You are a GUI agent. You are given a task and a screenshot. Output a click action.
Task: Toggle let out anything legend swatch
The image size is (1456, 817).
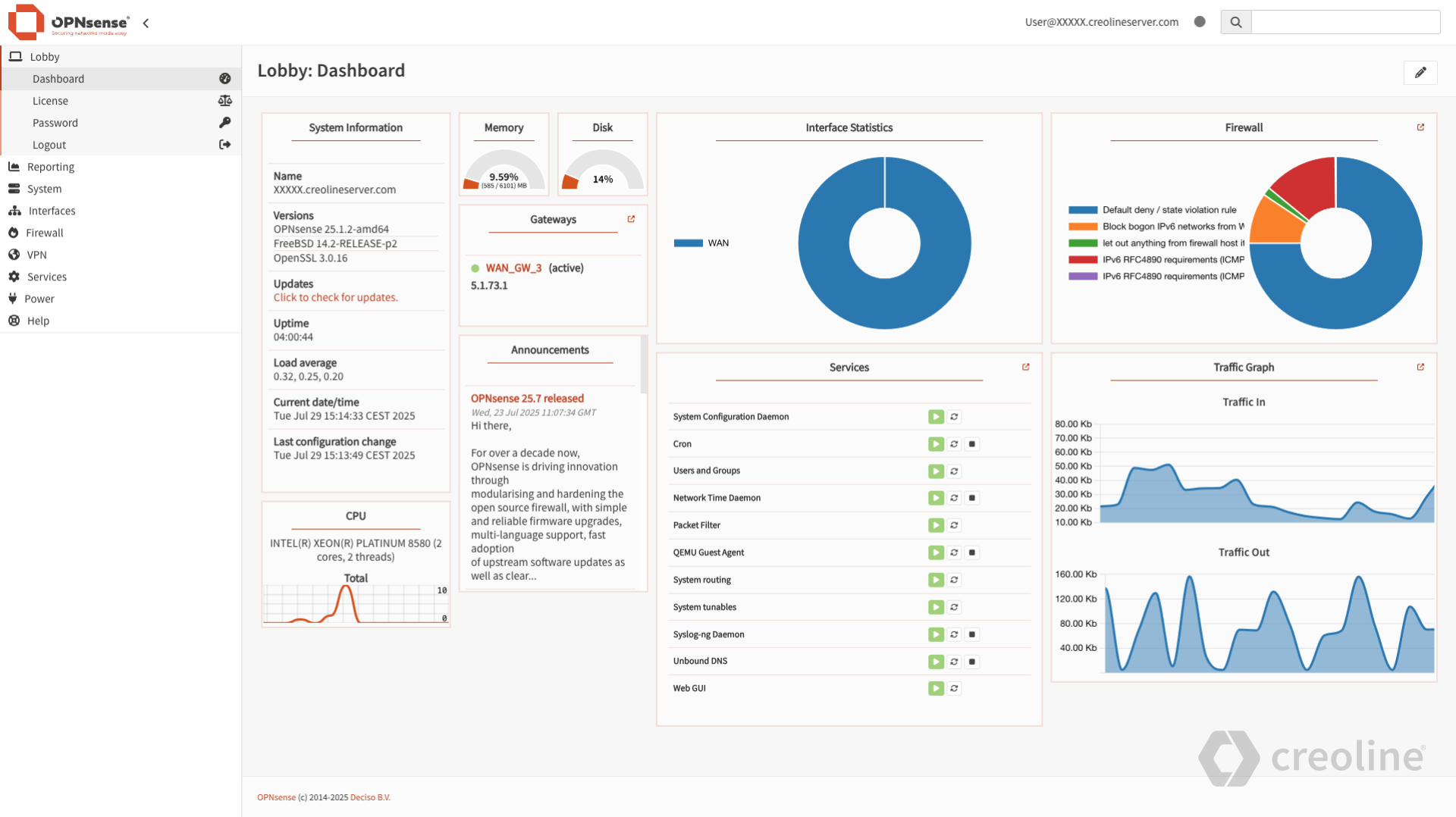tap(1083, 243)
